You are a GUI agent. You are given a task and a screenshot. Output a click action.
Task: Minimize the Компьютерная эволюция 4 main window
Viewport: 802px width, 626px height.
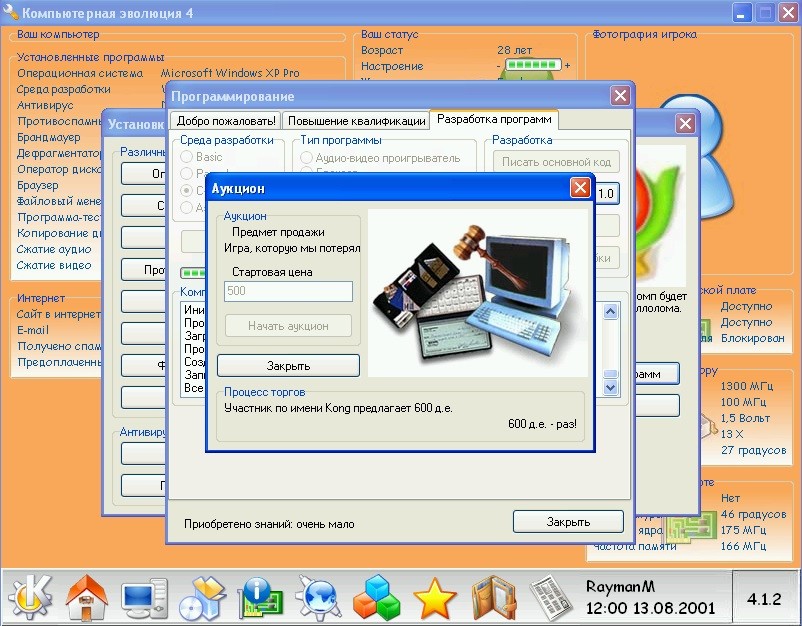click(741, 13)
